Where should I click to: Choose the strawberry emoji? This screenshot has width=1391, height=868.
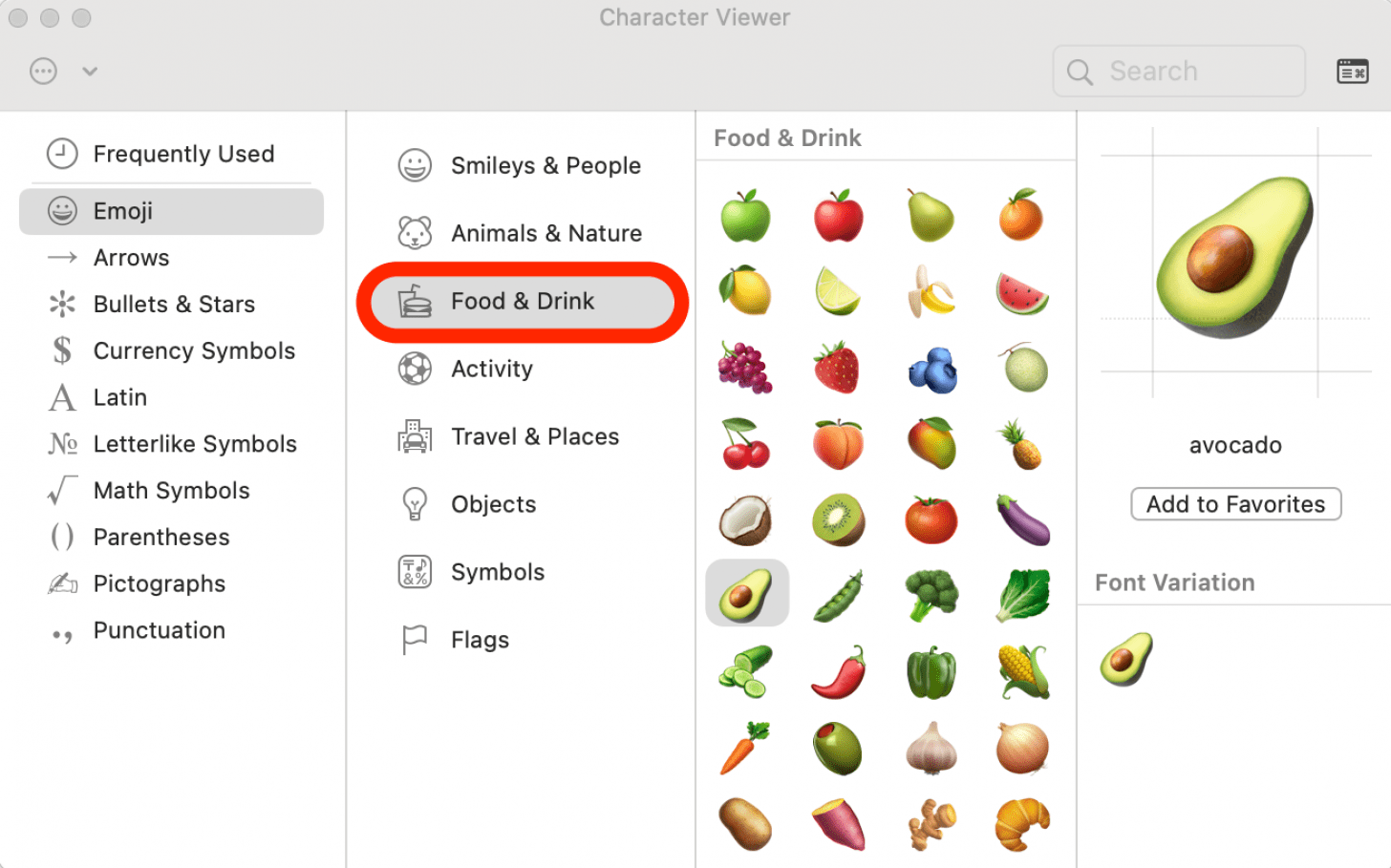[x=838, y=368]
